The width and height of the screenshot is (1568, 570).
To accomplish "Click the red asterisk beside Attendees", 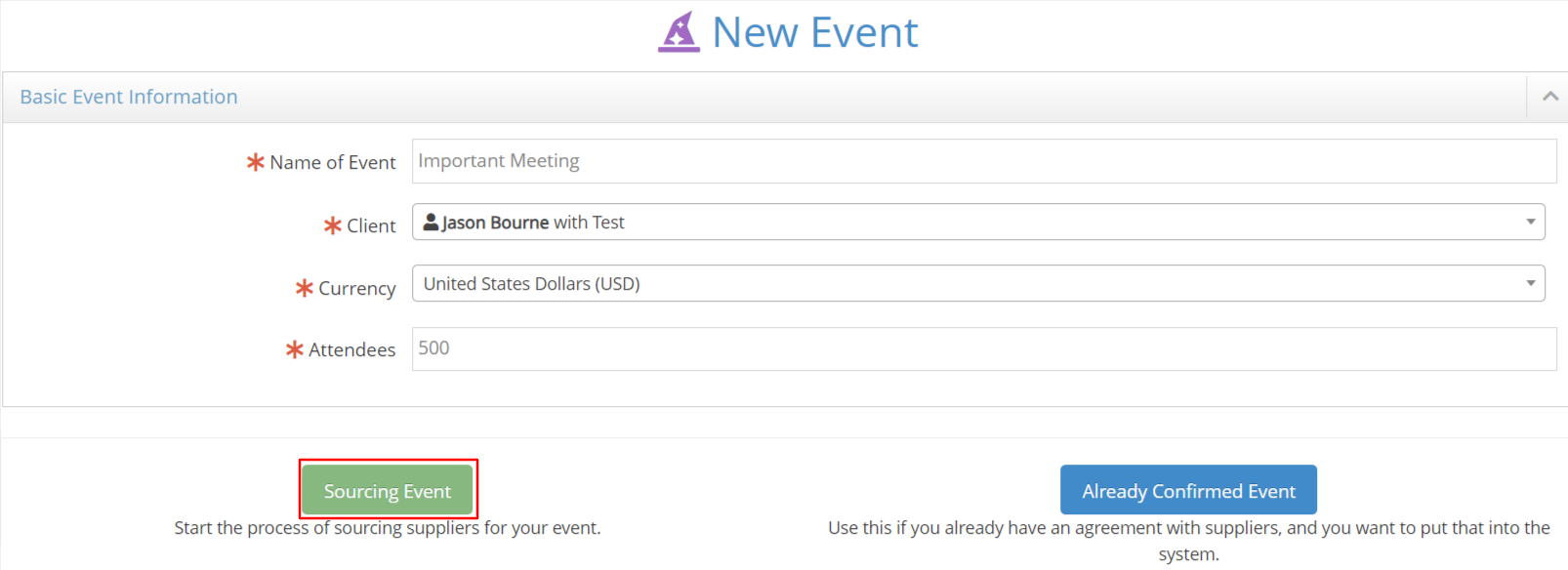I will click(x=295, y=349).
